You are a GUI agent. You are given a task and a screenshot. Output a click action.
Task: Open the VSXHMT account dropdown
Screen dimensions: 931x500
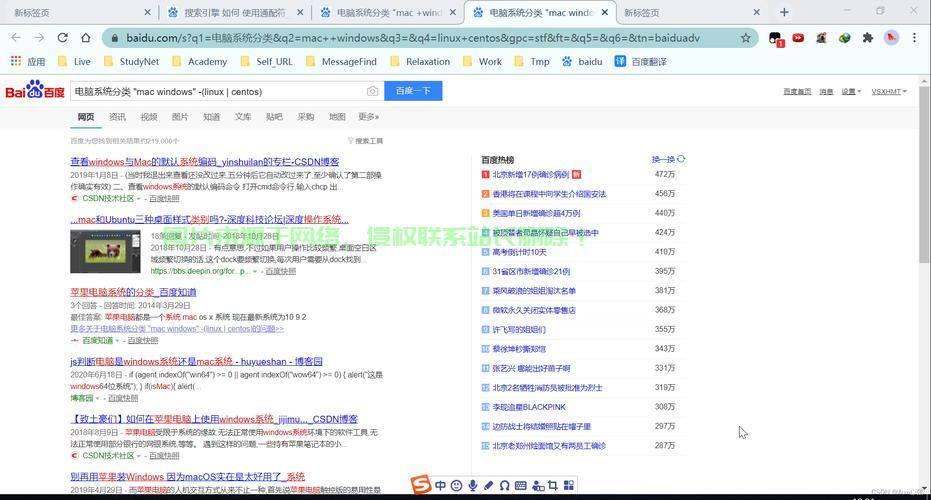tap(889, 91)
